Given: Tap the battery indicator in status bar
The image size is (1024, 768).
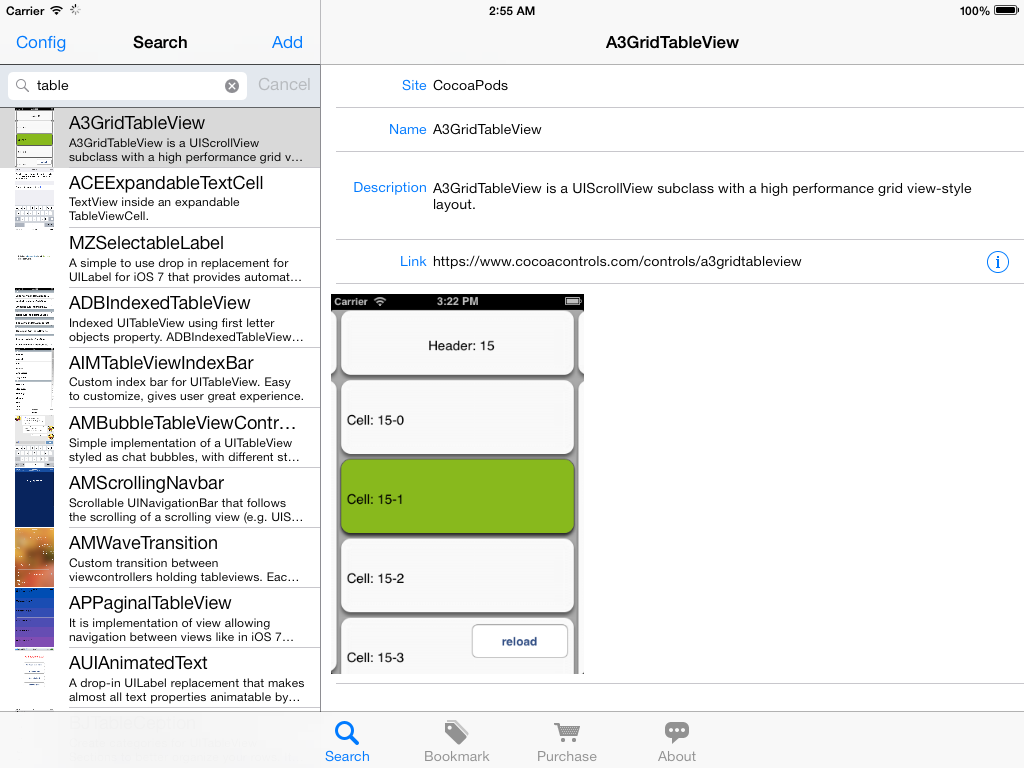Looking at the screenshot, I should [x=1006, y=10].
